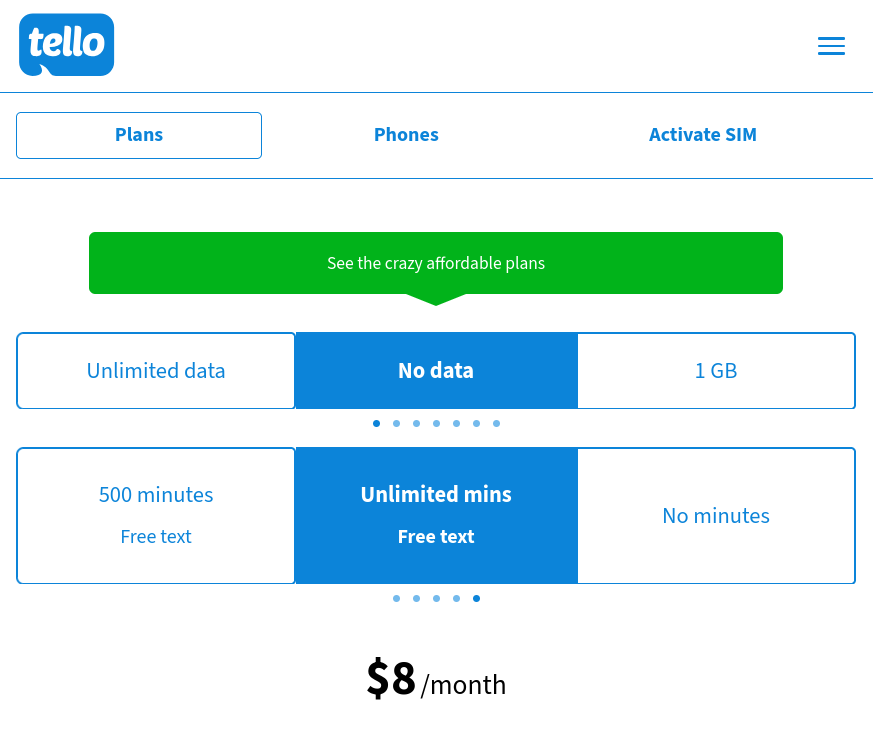Select third minutes carousel dot
Viewport: 873px width, 732px height.
click(436, 598)
